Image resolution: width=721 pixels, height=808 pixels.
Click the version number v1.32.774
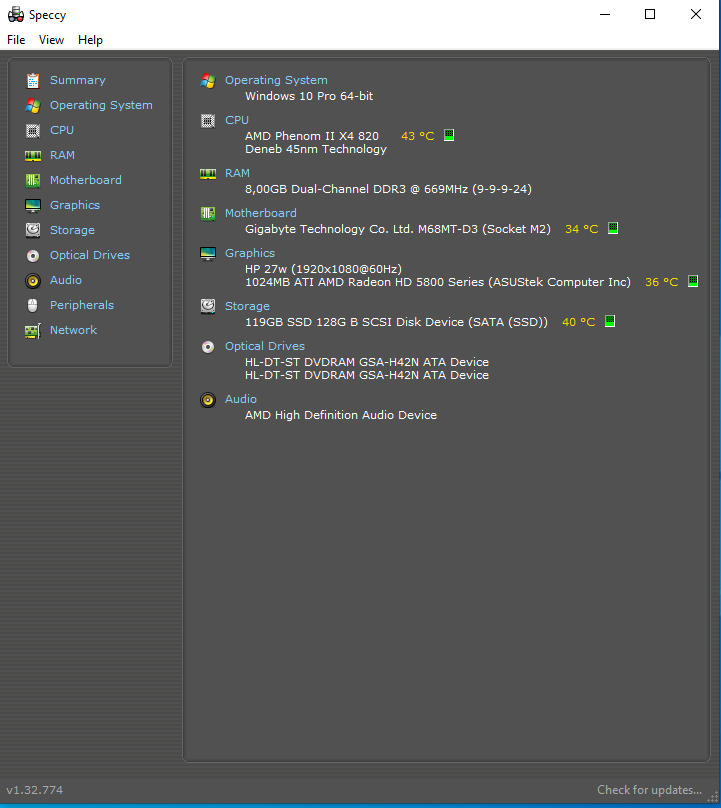[x=35, y=790]
